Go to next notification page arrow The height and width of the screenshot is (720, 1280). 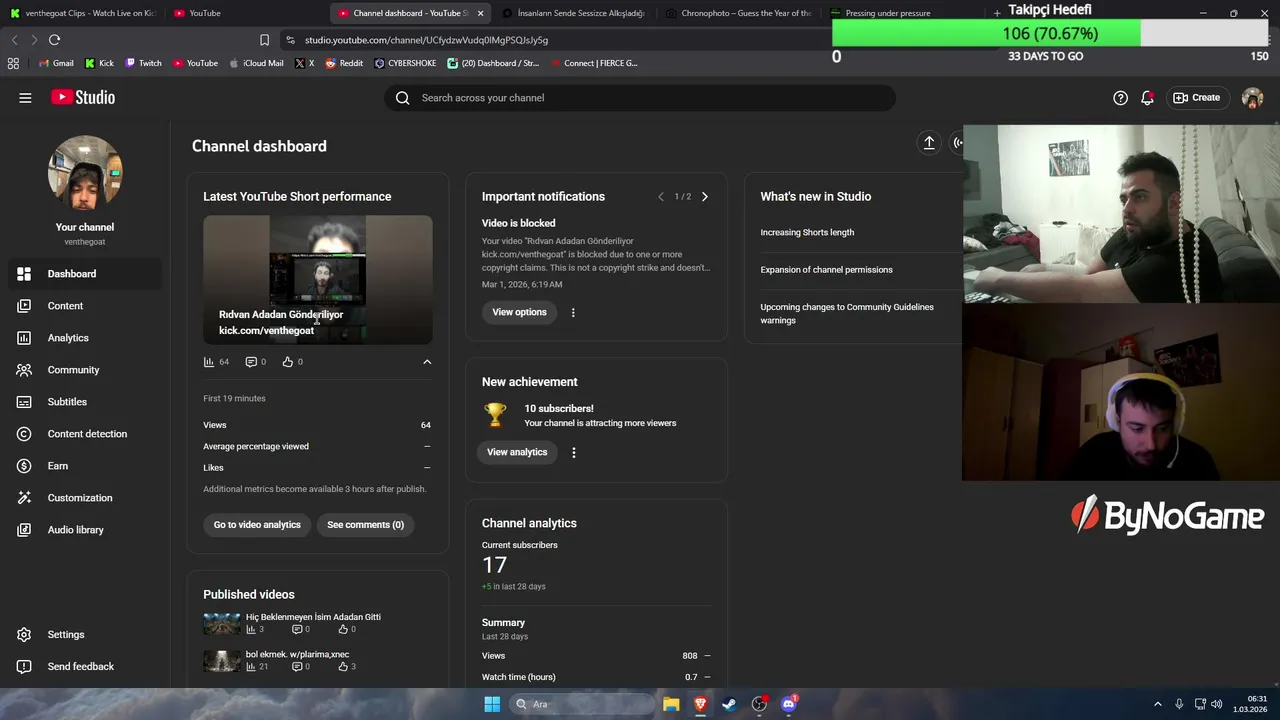coord(704,197)
